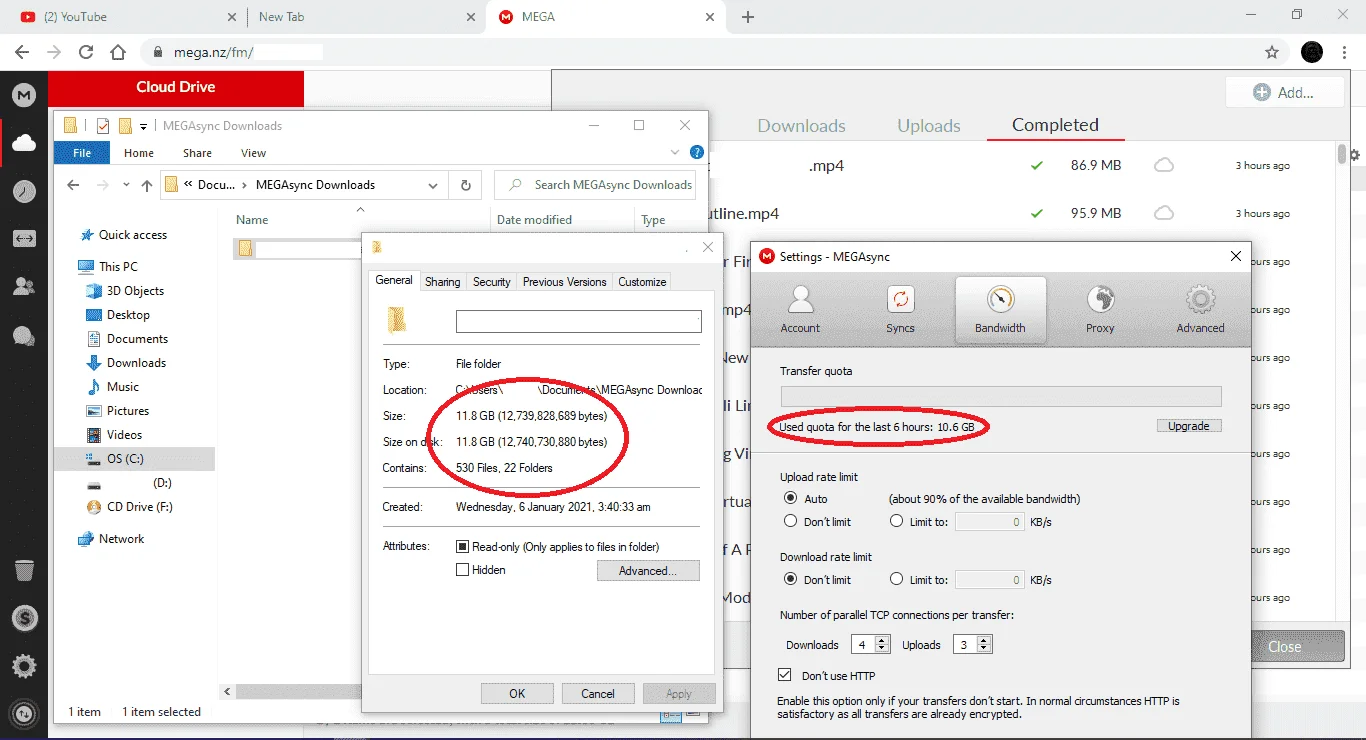Switch to the Sharing tab in Properties
Viewport: 1366px width, 740px height.
click(442, 282)
